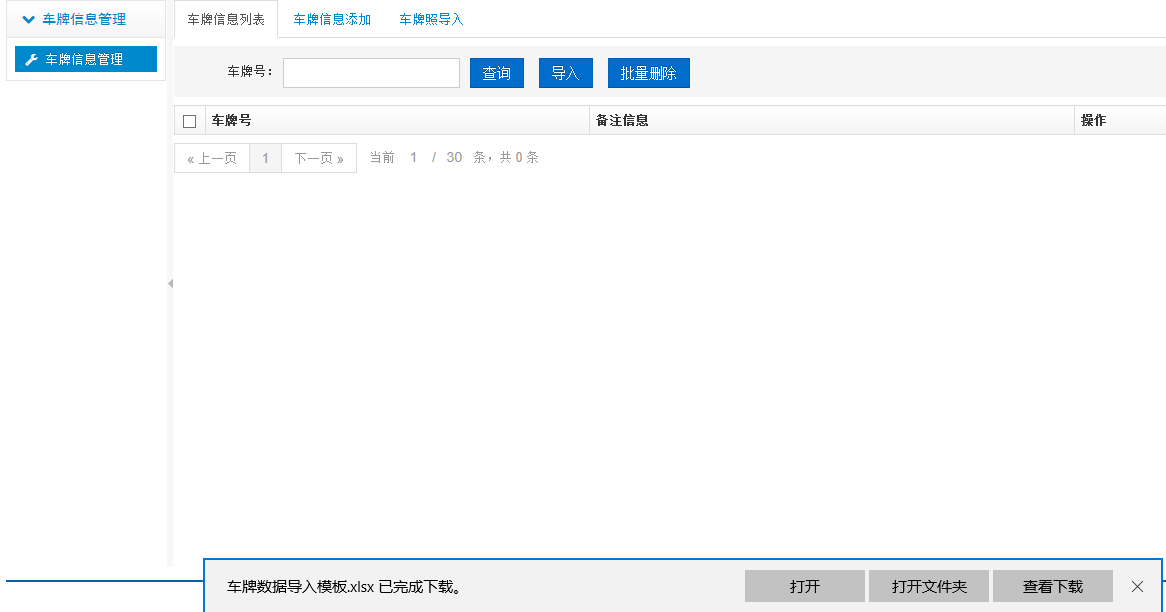Dismiss the download notification bar
This screenshot has width=1166, height=612.
click(x=1137, y=586)
